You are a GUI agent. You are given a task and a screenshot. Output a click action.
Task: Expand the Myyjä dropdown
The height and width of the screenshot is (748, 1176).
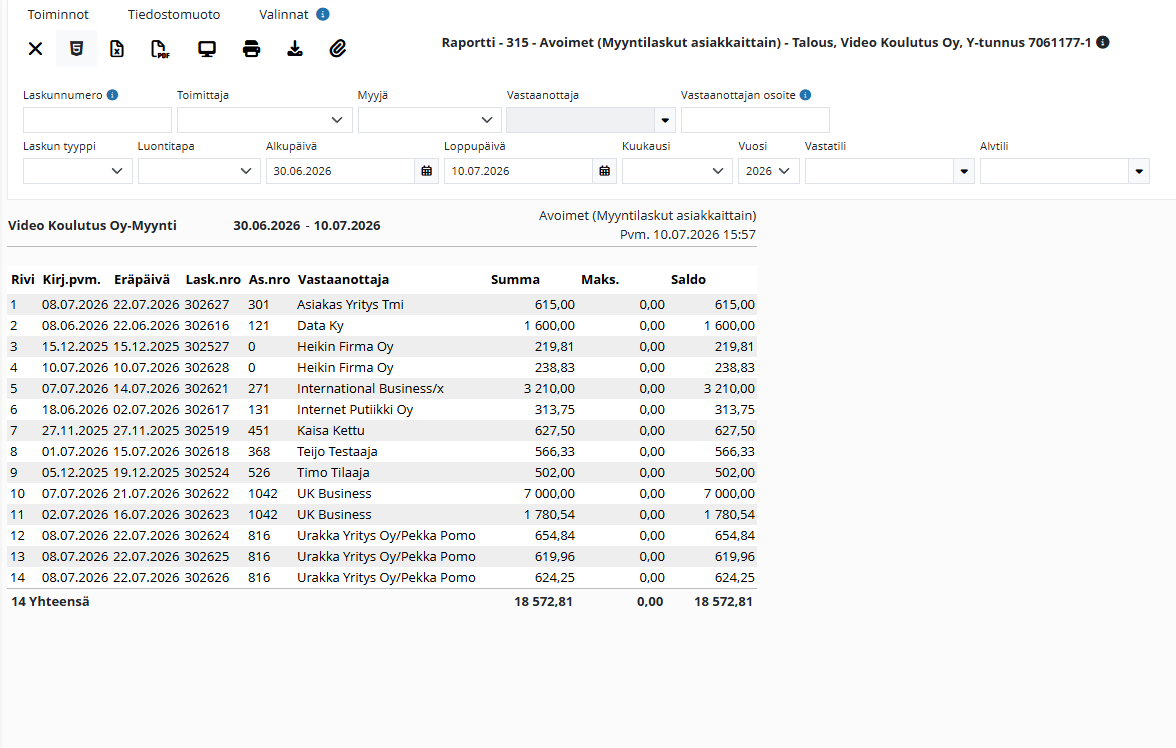430,120
